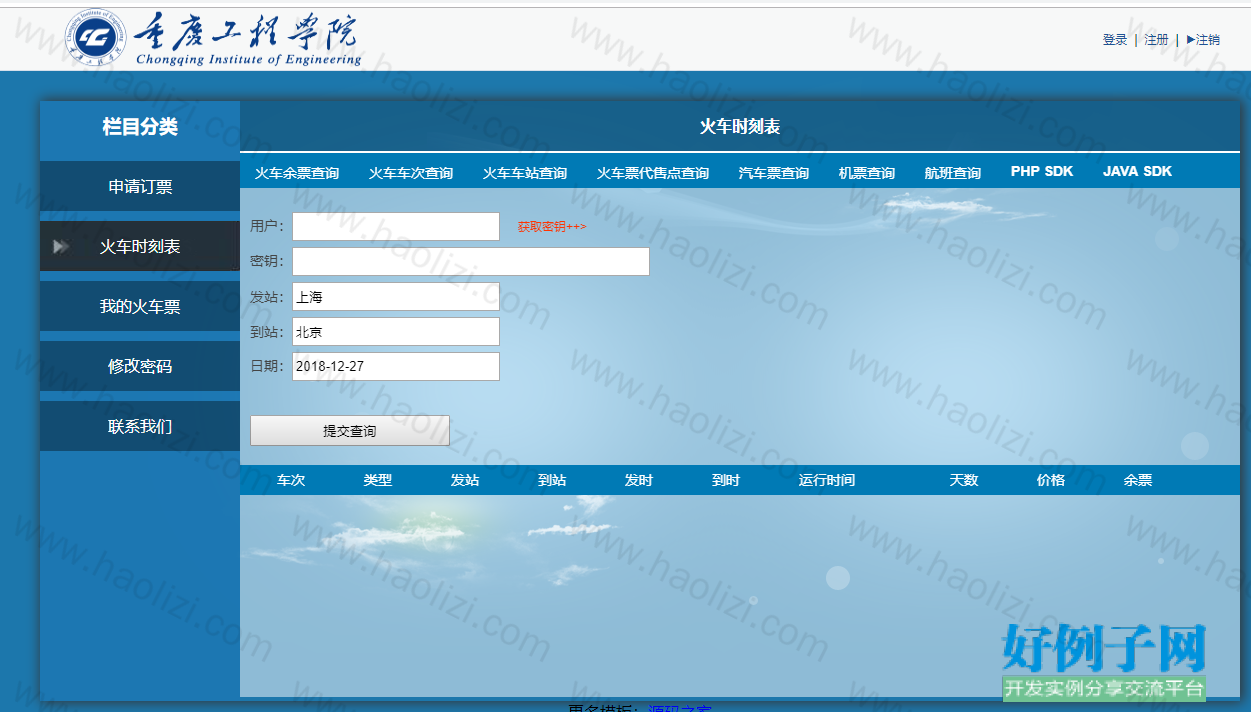Click the 火车时刻表 panel title
Image resolution: width=1251 pixels, height=712 pixels.
[740, 126]
